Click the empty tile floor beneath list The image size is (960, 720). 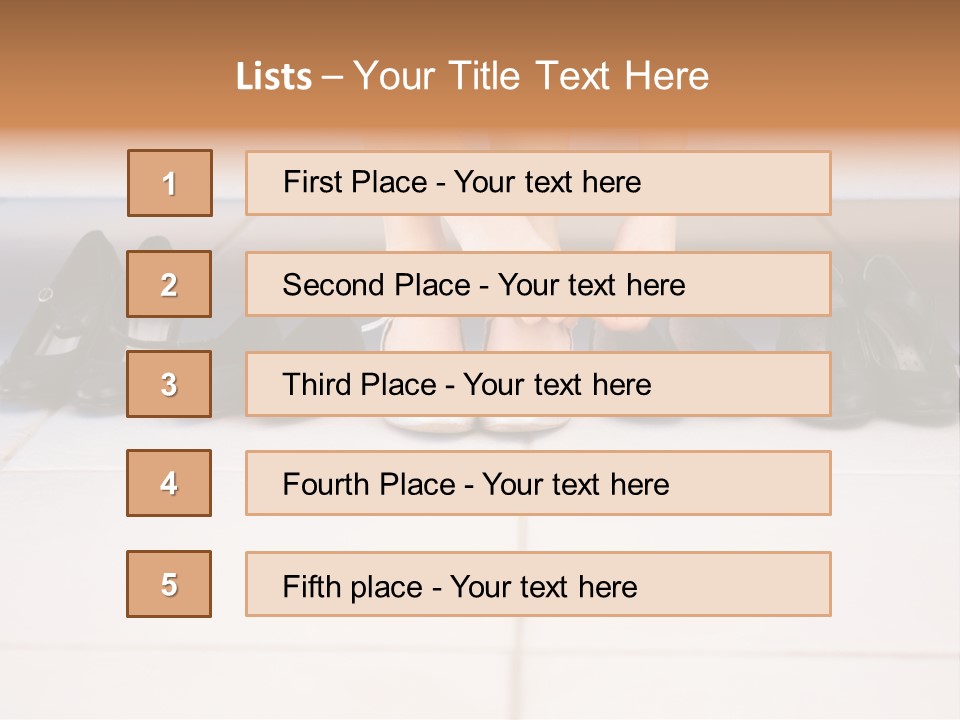click(478, 667)
